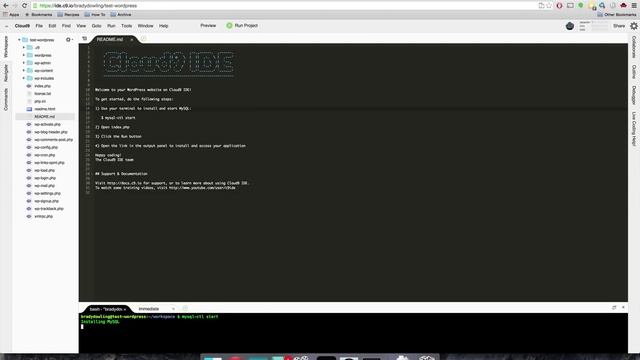
Task: Open the View menu
Action: click(x=81, y=26)
